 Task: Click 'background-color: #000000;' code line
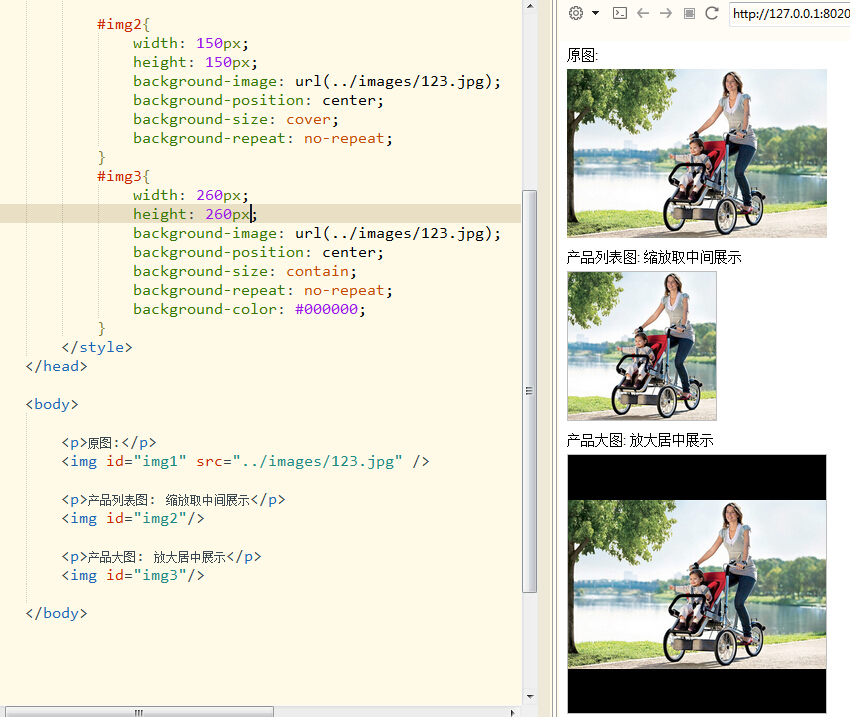249,309
